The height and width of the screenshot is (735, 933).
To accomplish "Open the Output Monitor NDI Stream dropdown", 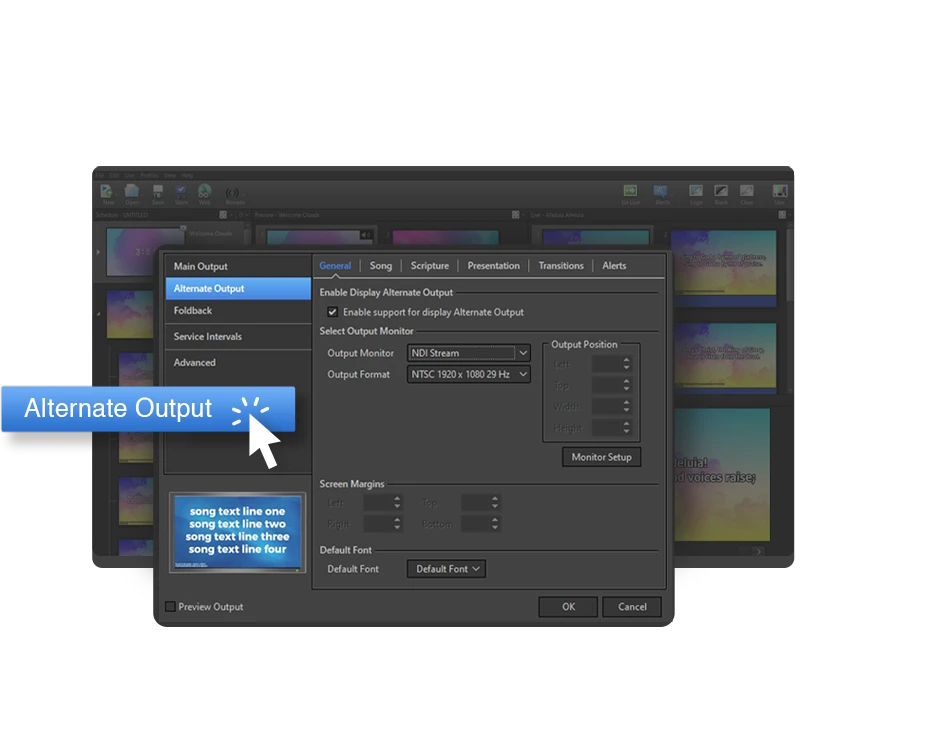I will (469, 353).
